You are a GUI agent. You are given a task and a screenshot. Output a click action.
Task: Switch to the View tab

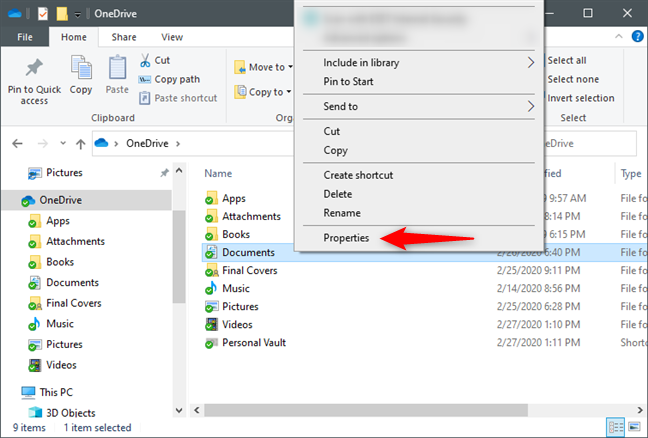(172, 37)
